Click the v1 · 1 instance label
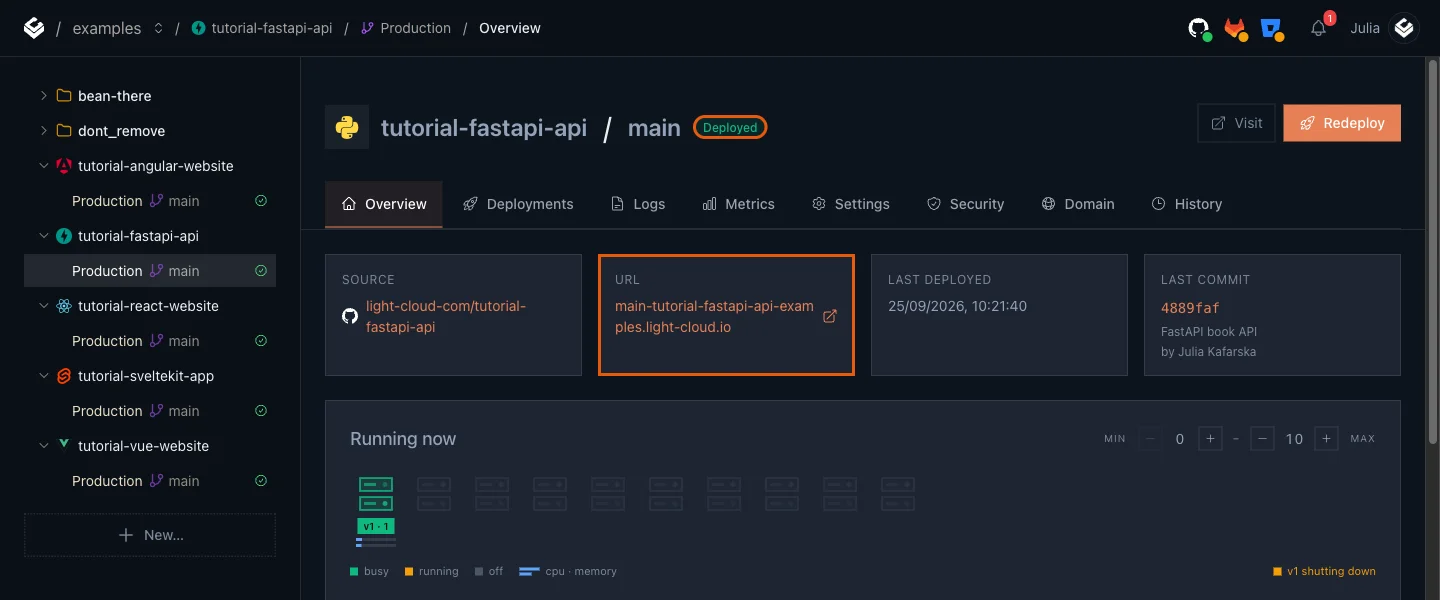This screenshot has height=600, width=1440. [x=376, y=526]
